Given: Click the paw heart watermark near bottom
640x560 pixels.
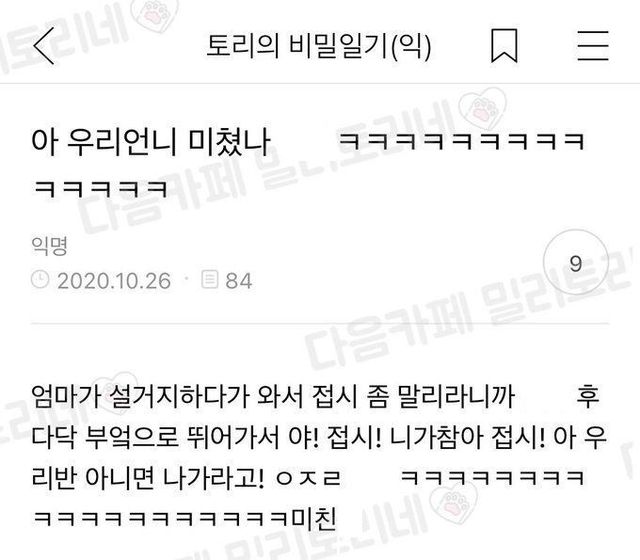Looking at the screenshot, I should 454,503.
